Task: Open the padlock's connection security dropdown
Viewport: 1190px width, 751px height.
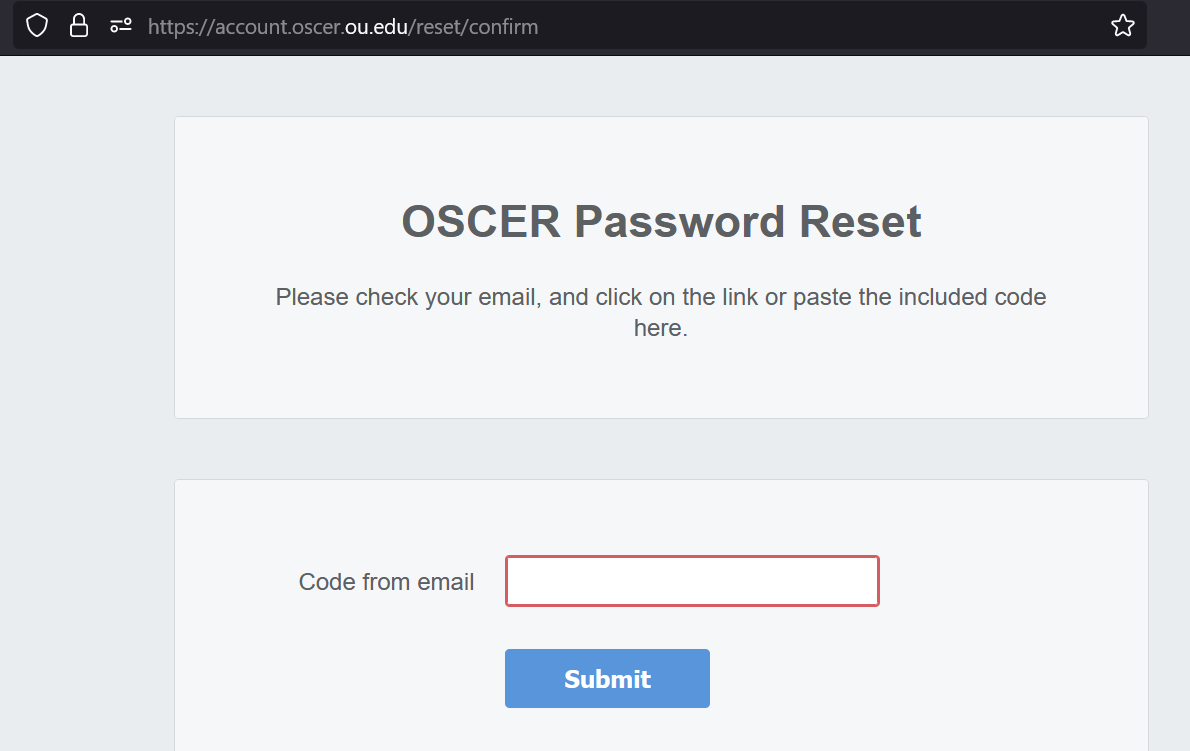Action: (x=78, y=25)
